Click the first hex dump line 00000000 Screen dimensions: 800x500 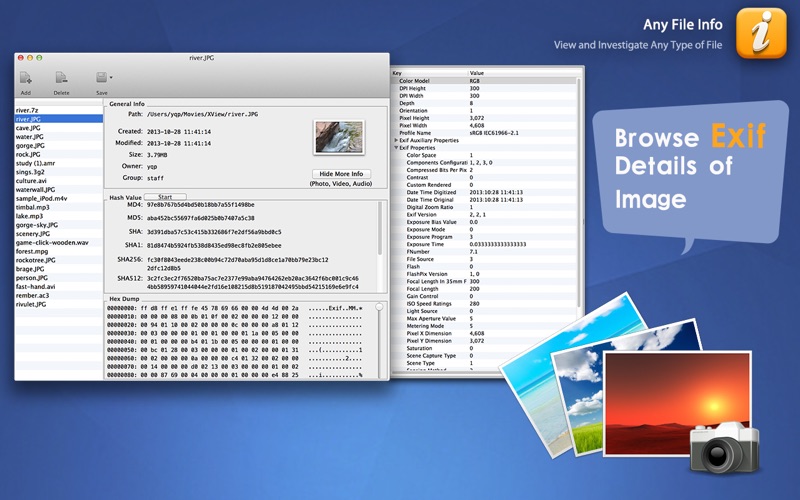[235, 308]
